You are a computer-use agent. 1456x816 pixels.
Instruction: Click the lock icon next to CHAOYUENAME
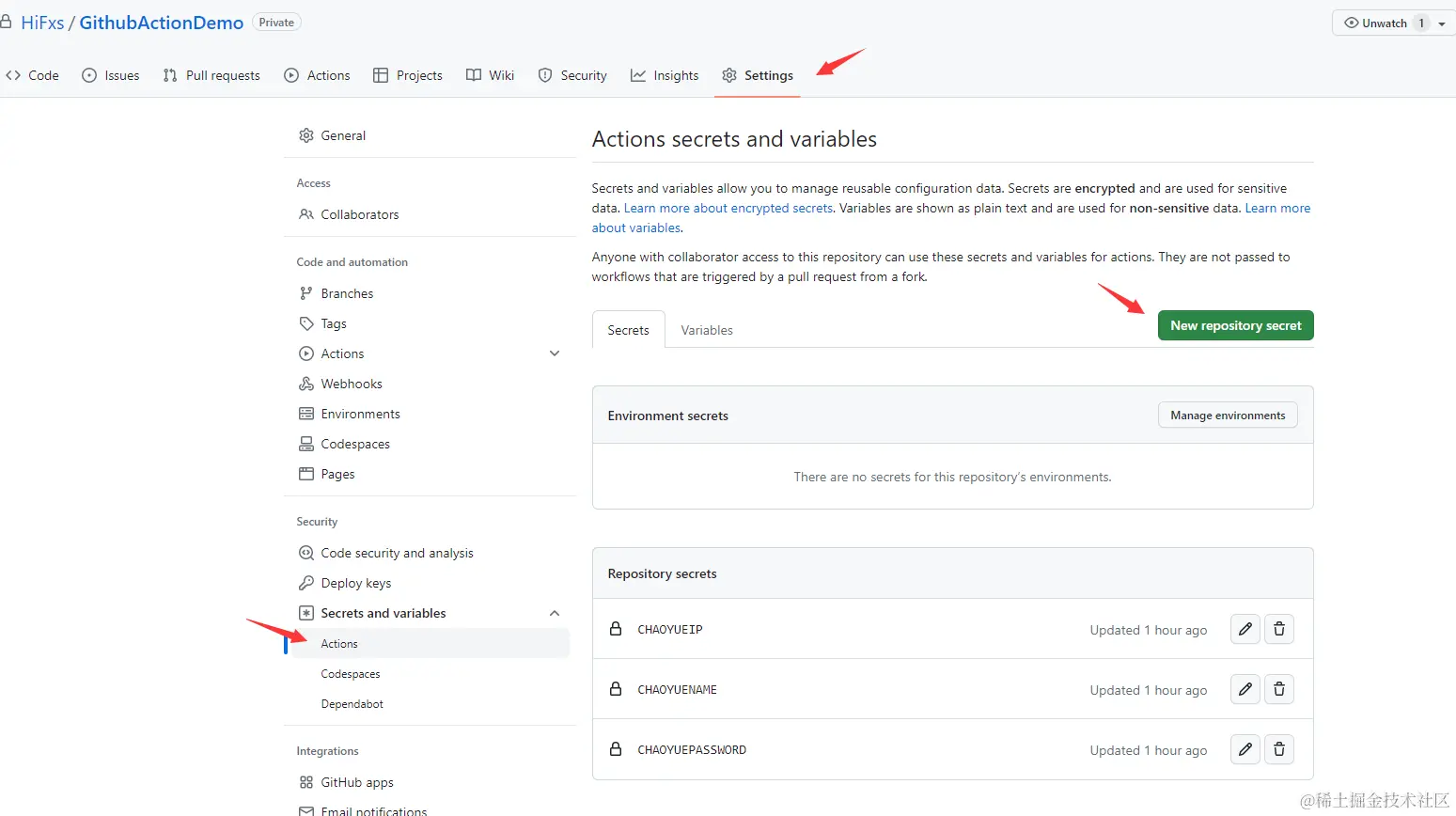616,689
